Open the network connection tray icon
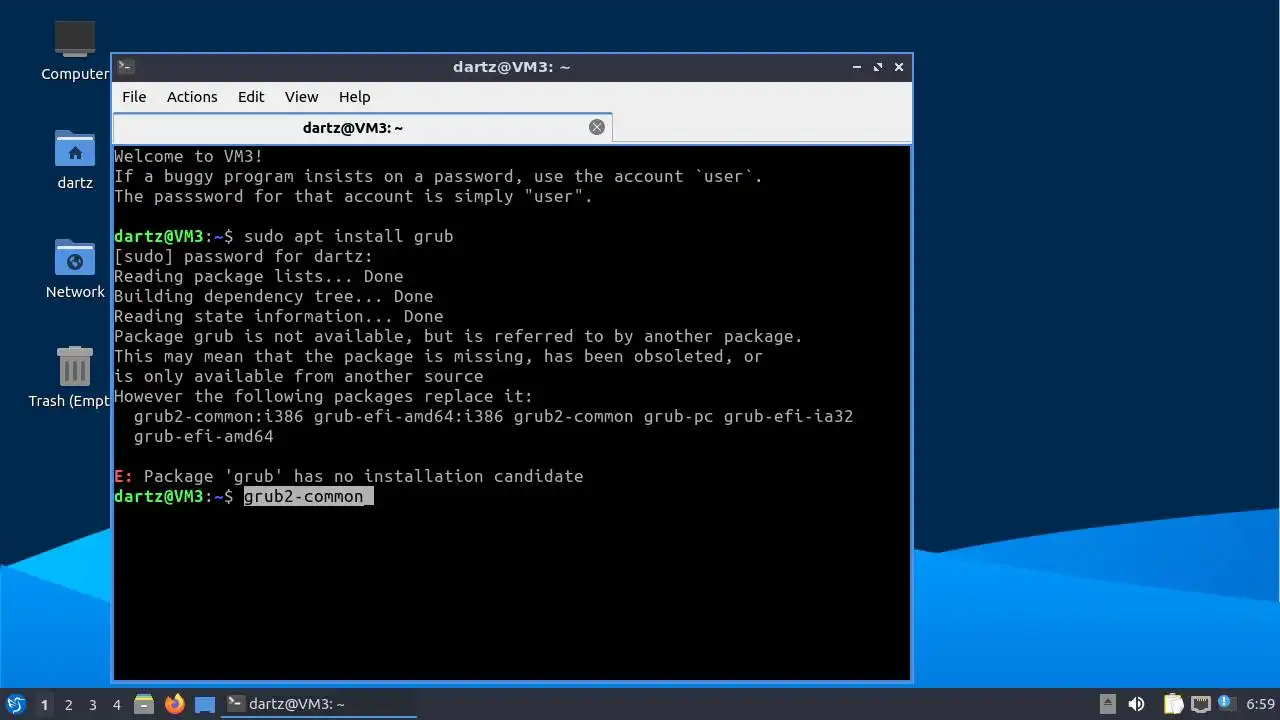 (x=1201, y=704)
